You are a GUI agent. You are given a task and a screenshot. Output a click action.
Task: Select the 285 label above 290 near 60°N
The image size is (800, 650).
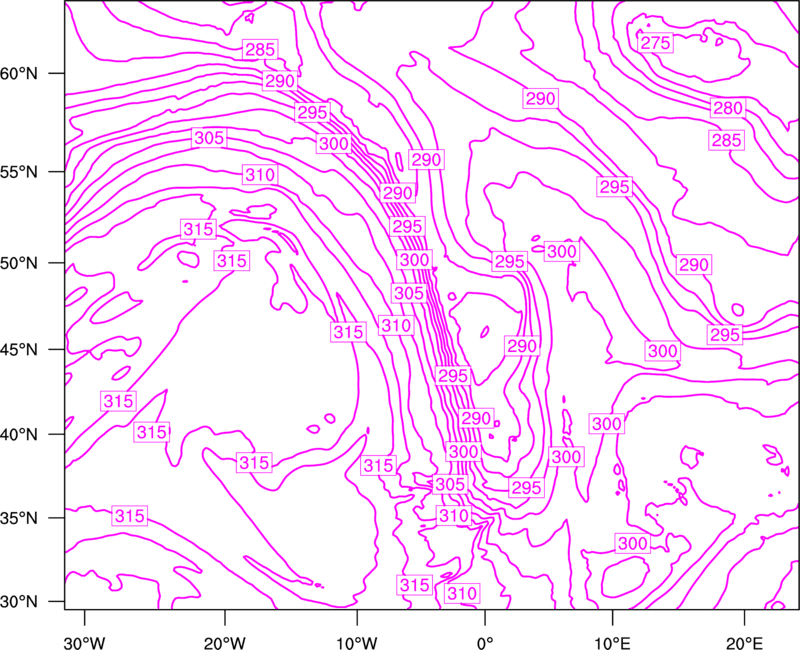pyautogui.click(x=260, y=49)
